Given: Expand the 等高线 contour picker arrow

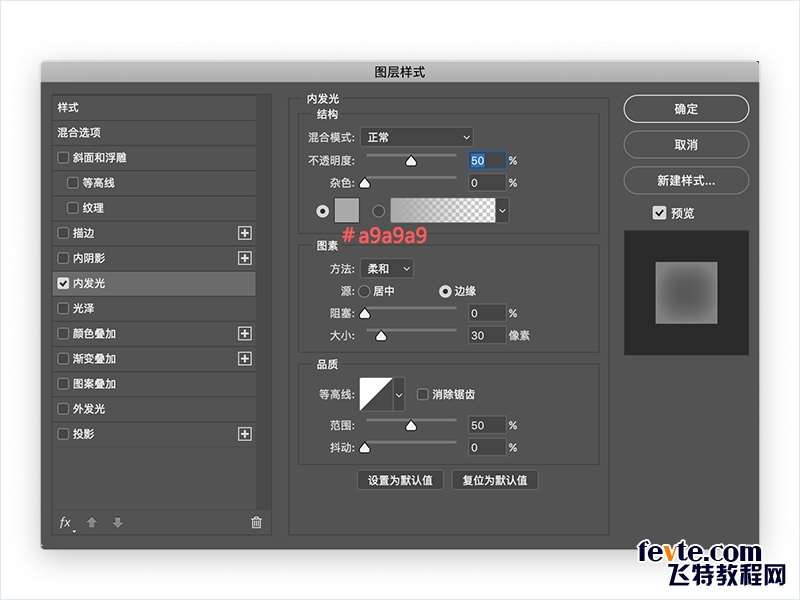Looking at the screenshot, I should (400, 395).
